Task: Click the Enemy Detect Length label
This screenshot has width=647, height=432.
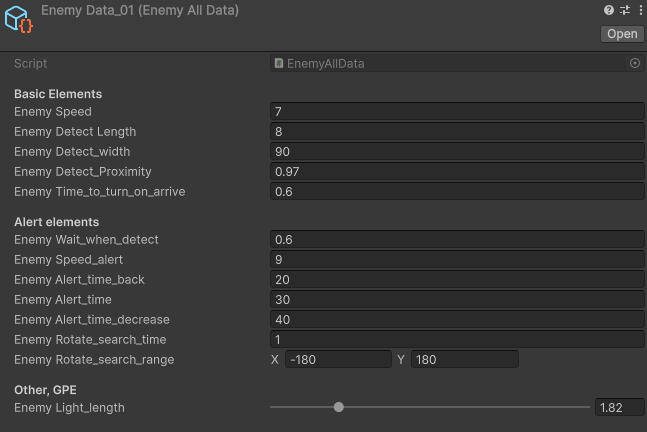Action: click(x=75, y=132)
